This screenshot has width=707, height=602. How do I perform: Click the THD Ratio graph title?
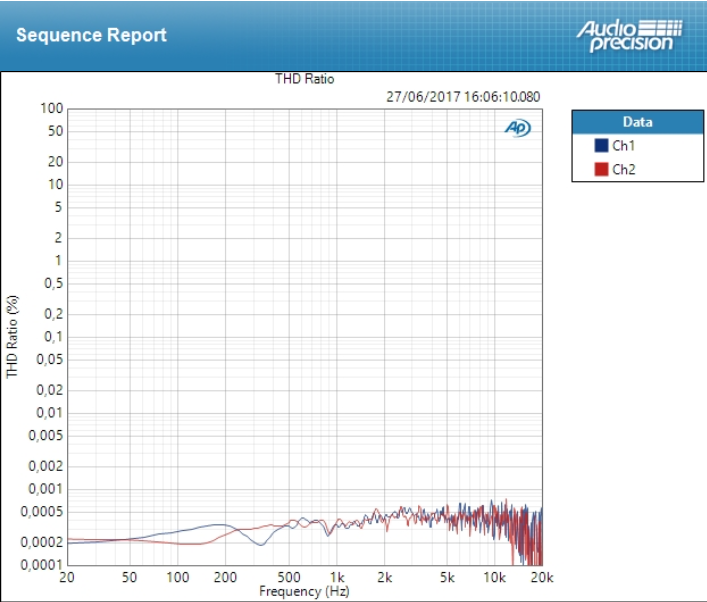click(x=305, y=79)
